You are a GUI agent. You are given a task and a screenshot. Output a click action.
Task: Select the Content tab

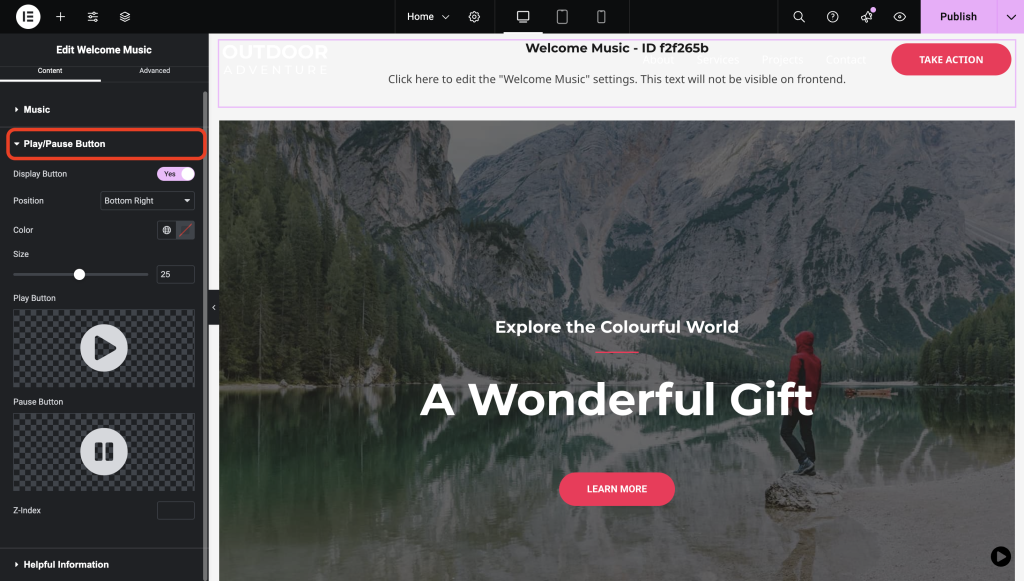tap(50, 71)
